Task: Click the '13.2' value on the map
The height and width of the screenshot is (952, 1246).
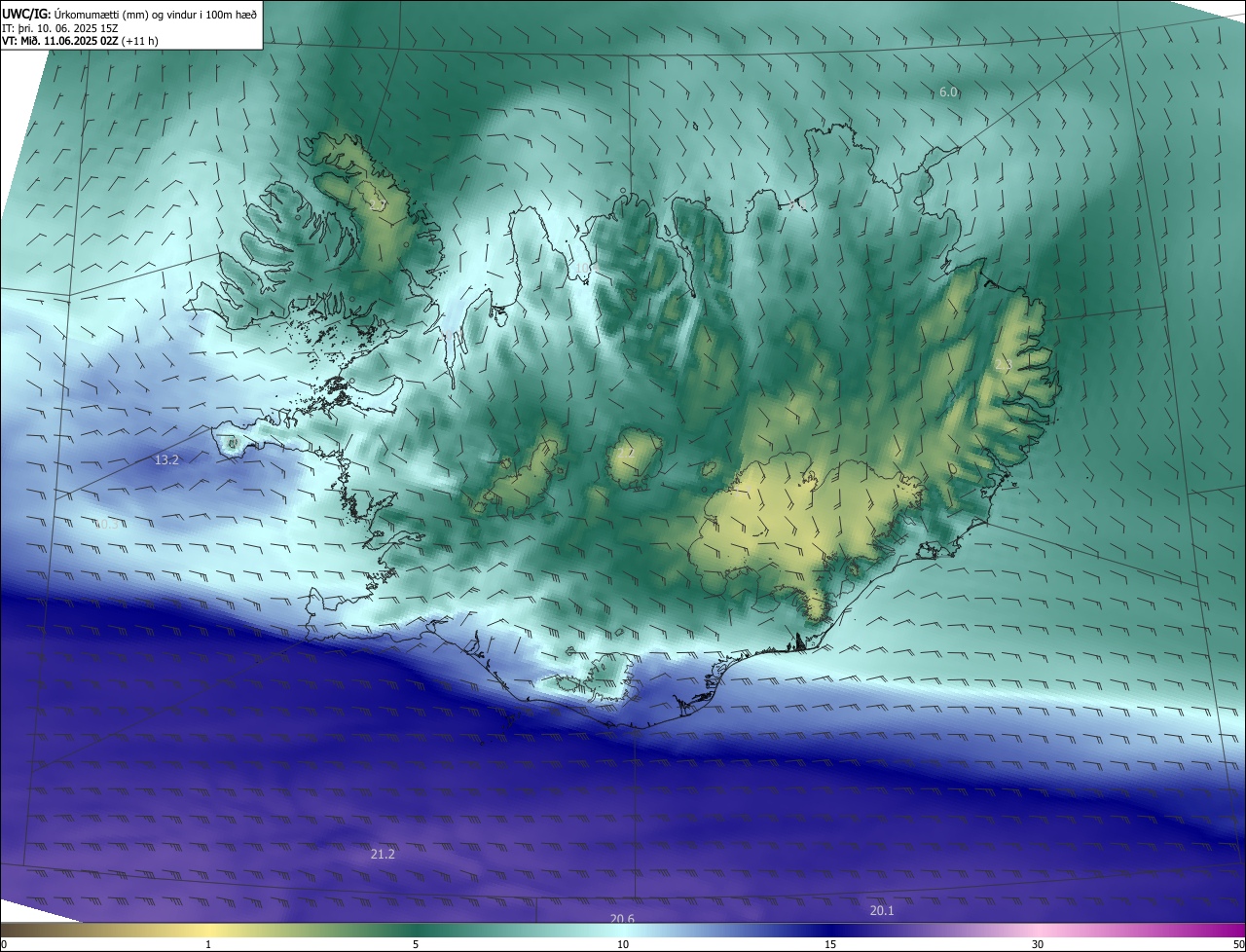Action: [166, 459]
